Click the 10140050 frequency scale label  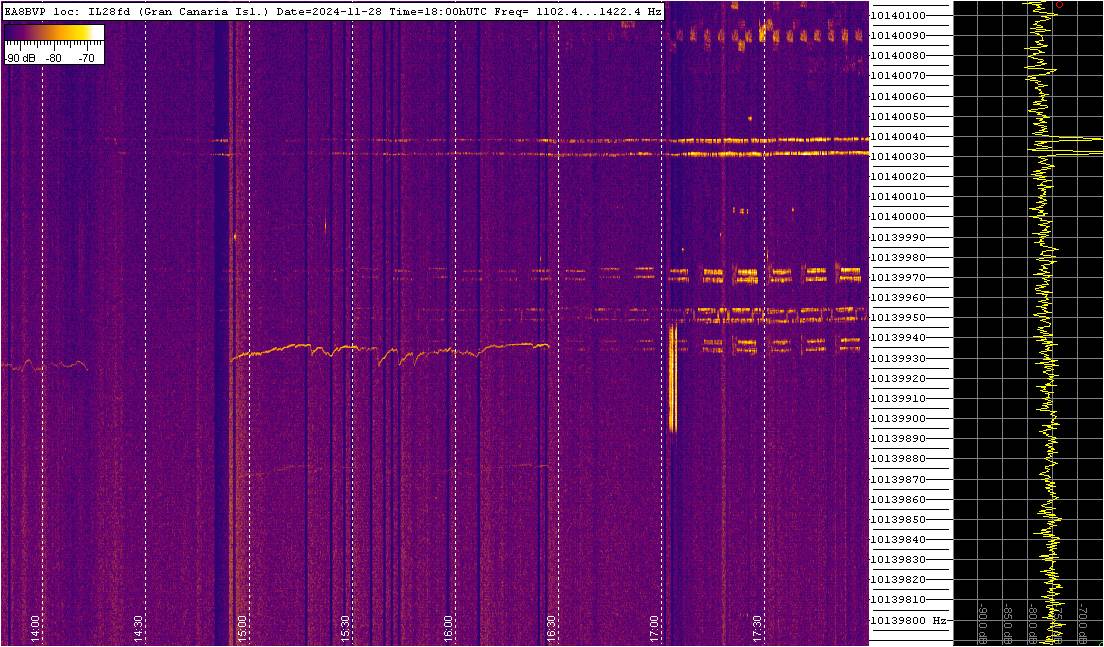pos(898,116)
